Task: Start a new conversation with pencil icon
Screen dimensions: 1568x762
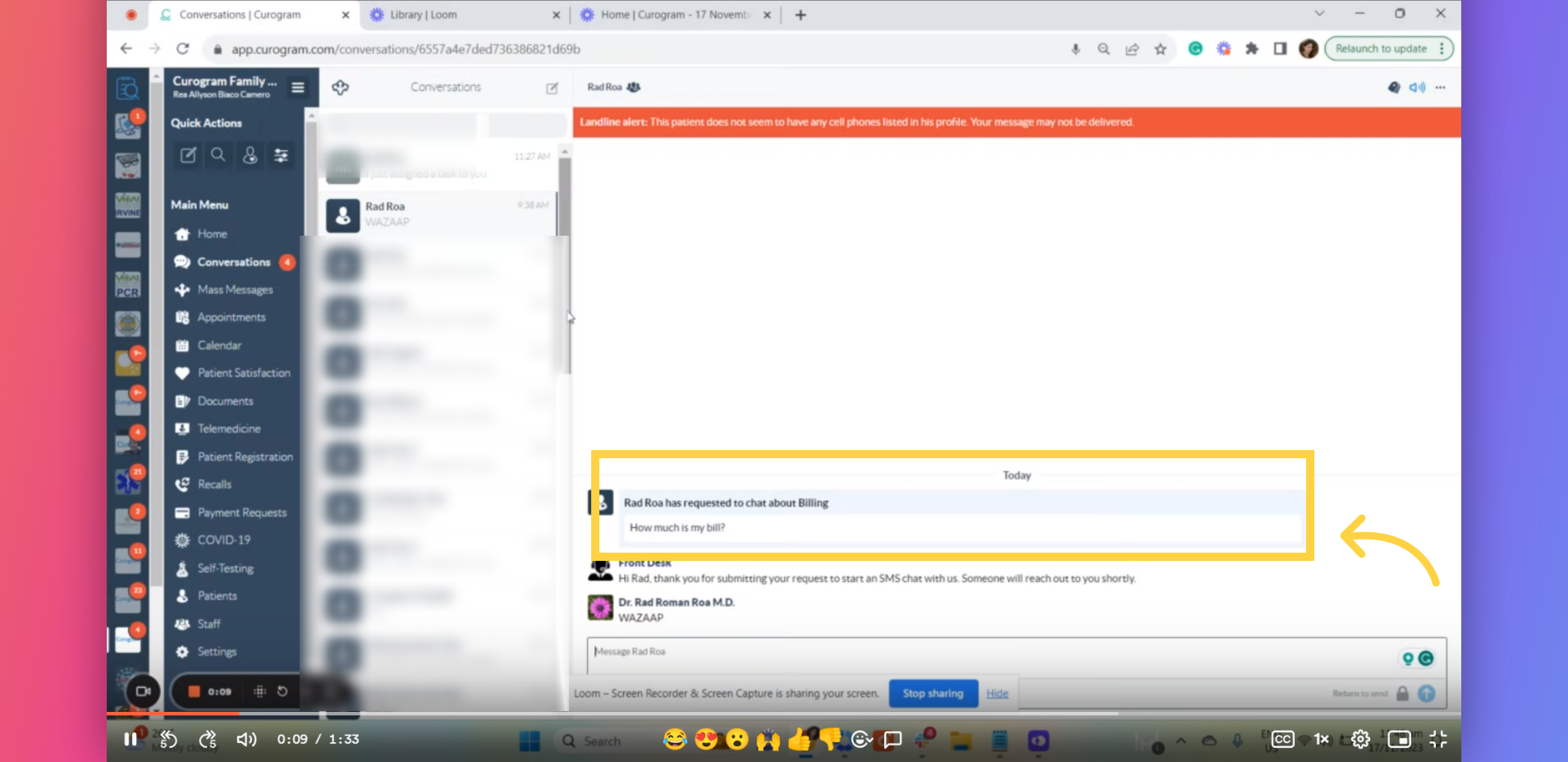Action: [x=552, y=88]
